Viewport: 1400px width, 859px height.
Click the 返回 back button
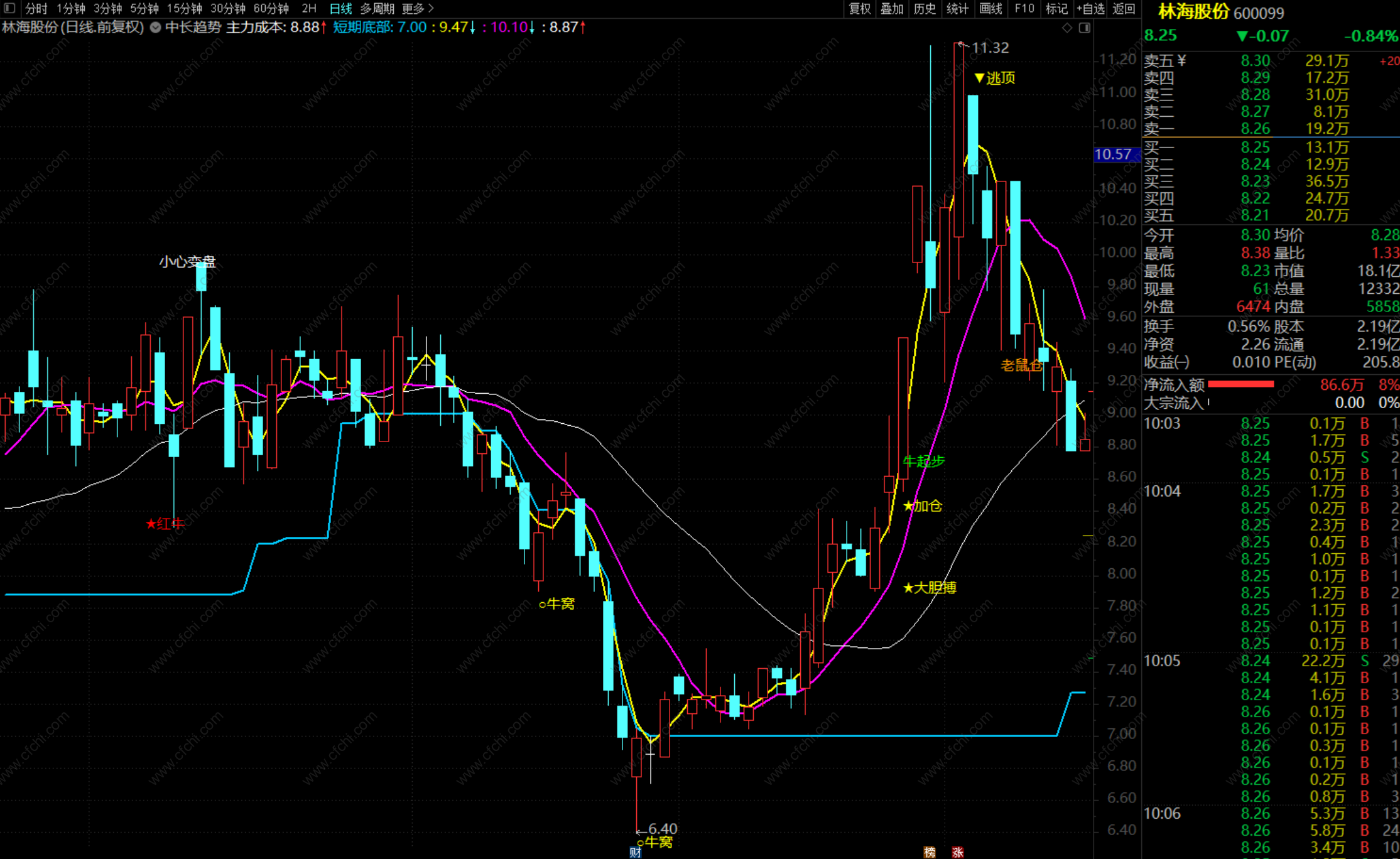point(1124,8)
